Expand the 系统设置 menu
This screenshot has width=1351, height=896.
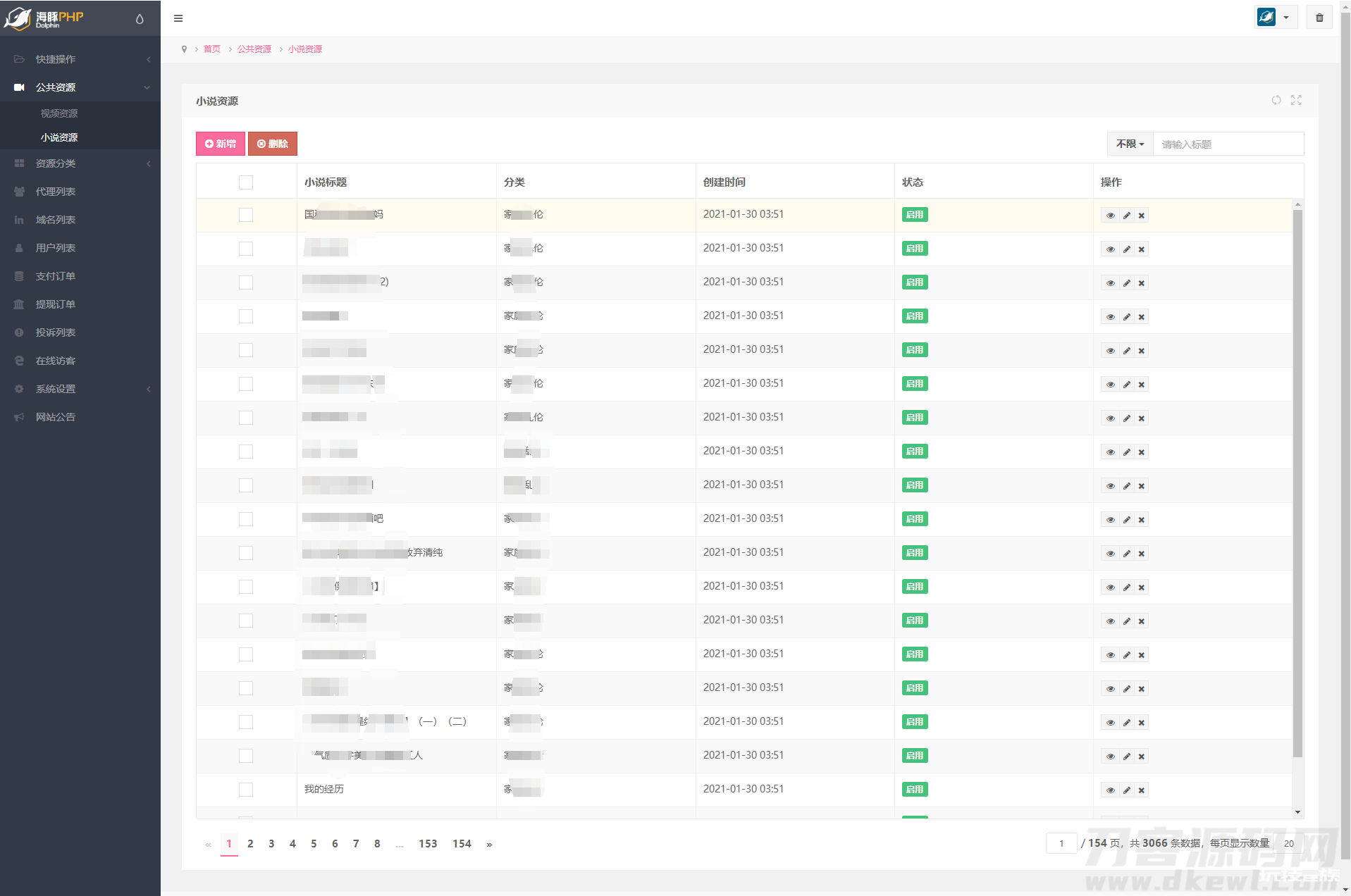80,389
